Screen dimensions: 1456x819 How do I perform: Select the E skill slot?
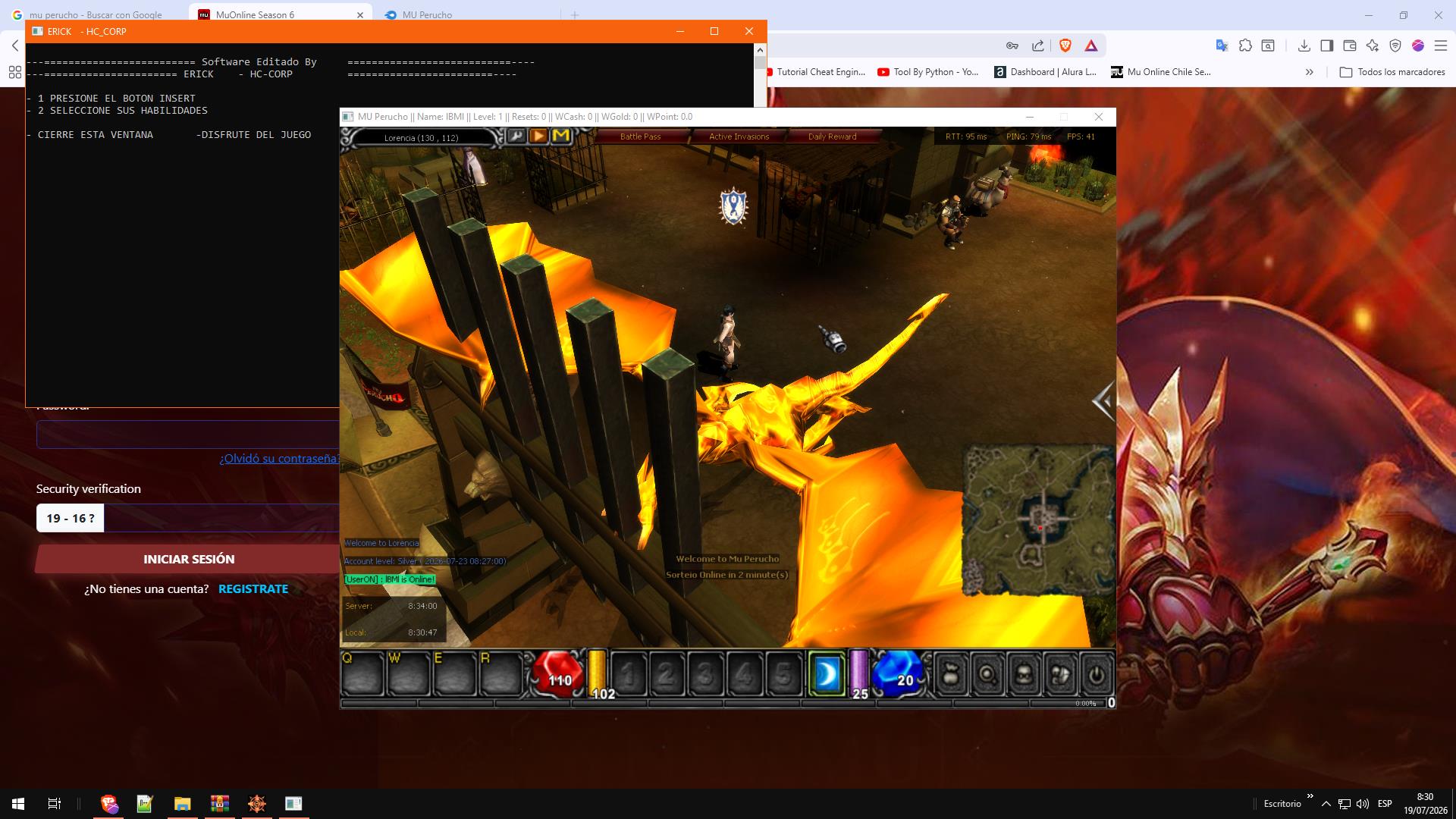(x=455, y=673)
